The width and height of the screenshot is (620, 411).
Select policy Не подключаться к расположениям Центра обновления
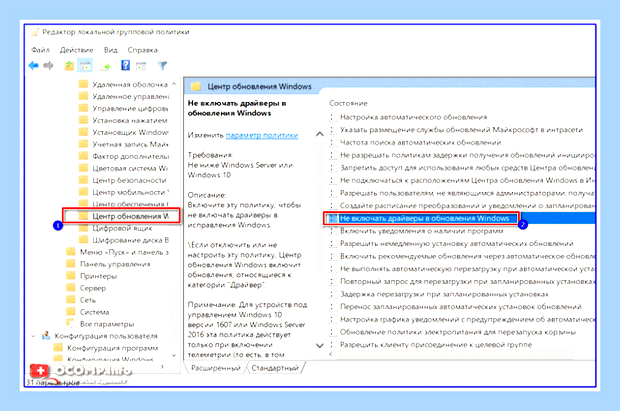click(467, 180)
